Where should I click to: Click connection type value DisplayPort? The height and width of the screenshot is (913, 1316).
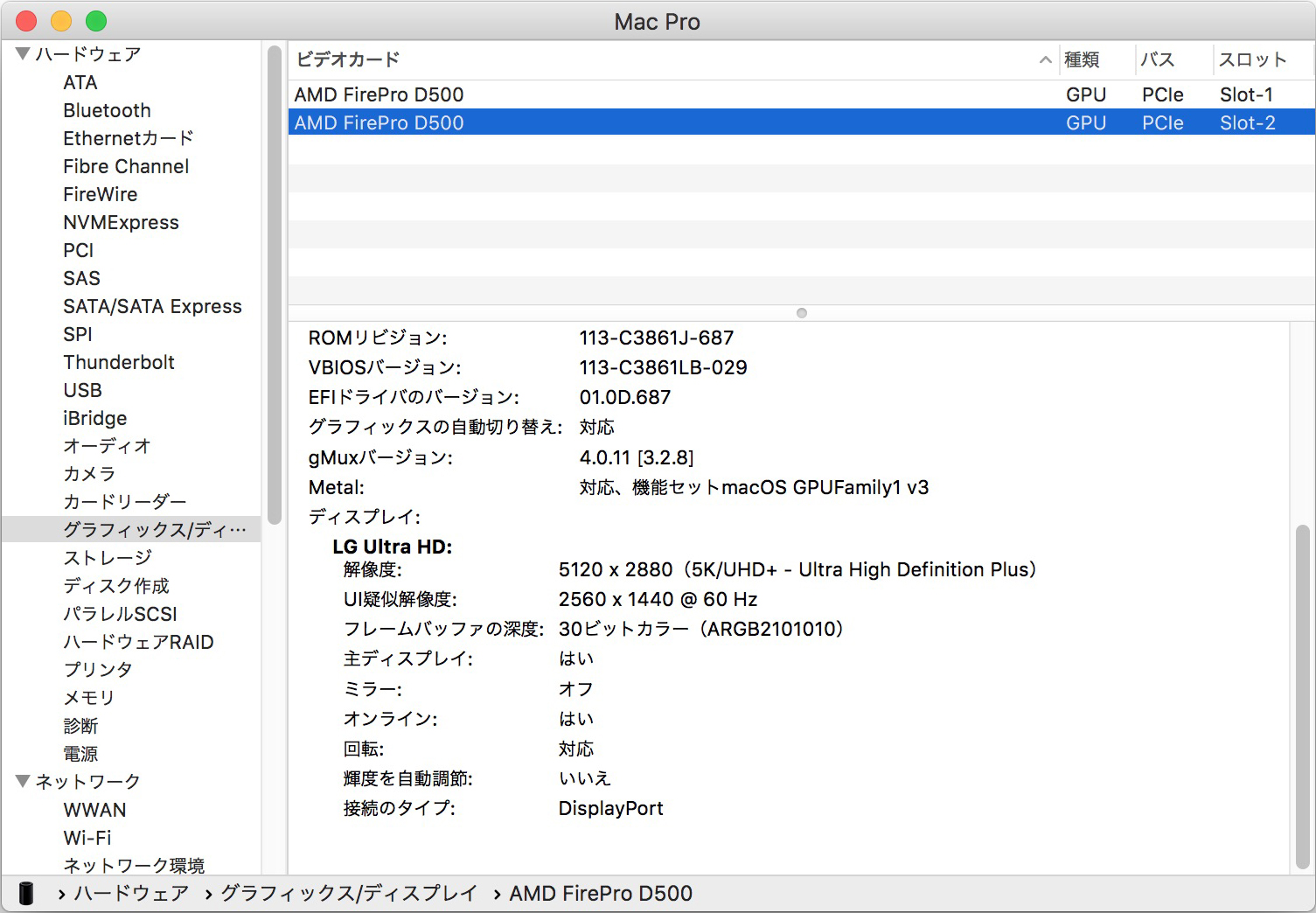[610, 808]
